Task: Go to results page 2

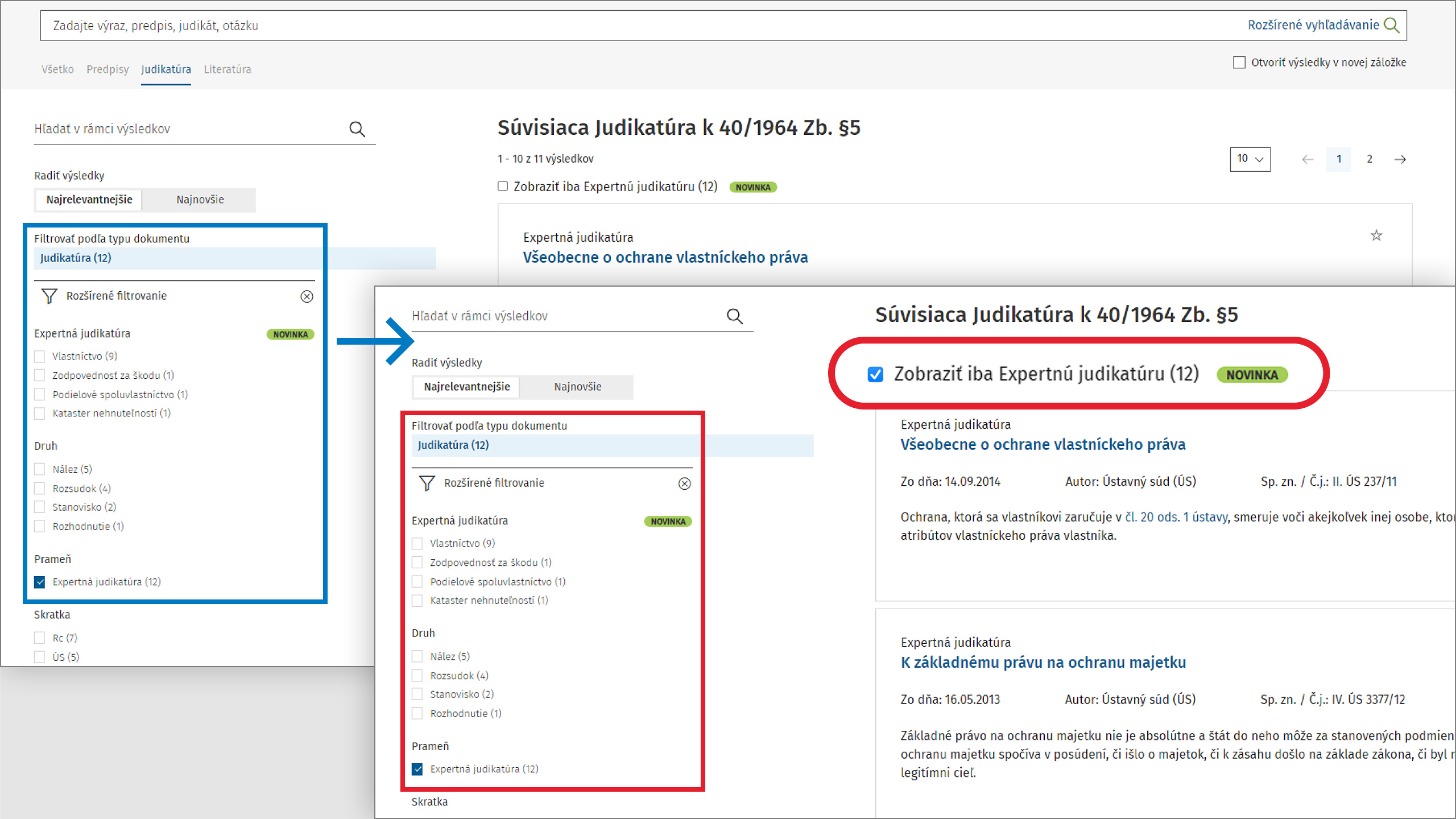Action: tap(1369, 159)
